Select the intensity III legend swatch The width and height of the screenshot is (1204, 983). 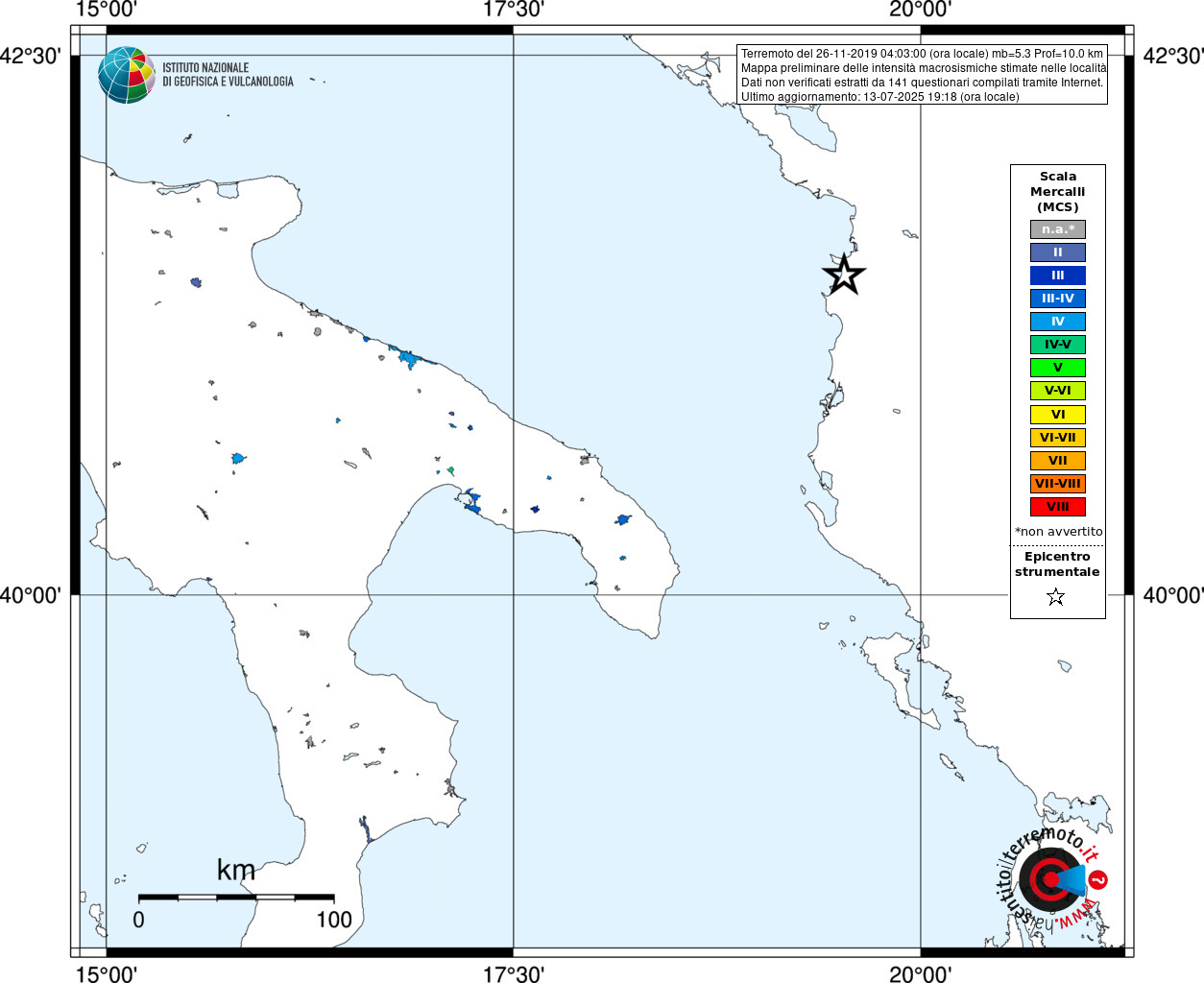pos(1058,276)
